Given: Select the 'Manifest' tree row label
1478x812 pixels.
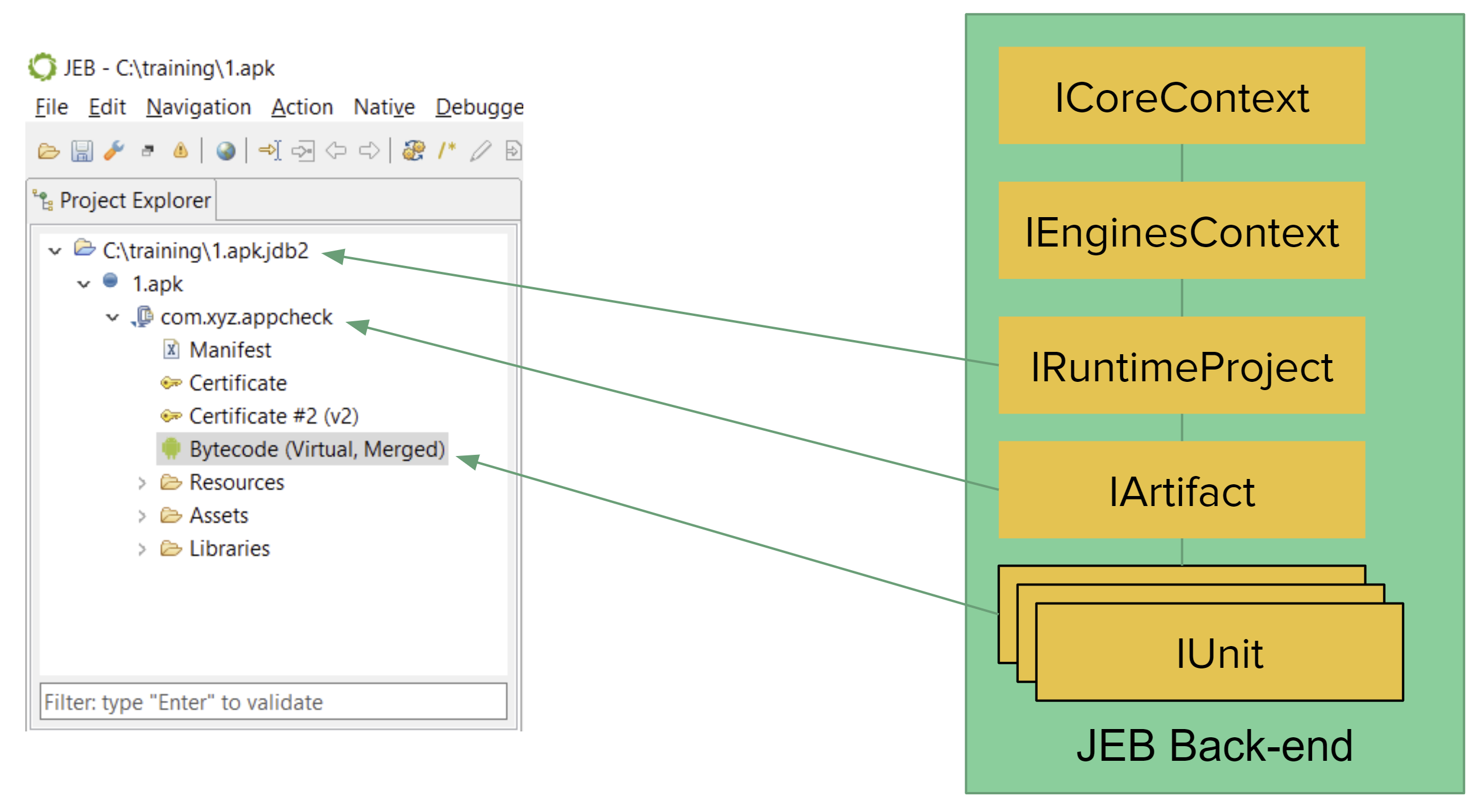Looking at the screenshot, I should (x=230, y=350).
